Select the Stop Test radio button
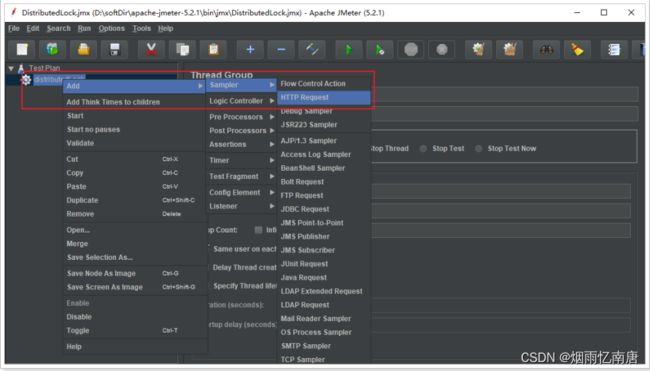Image resolution: width=650 pixels, height=371 pixels. pos(423,148)
